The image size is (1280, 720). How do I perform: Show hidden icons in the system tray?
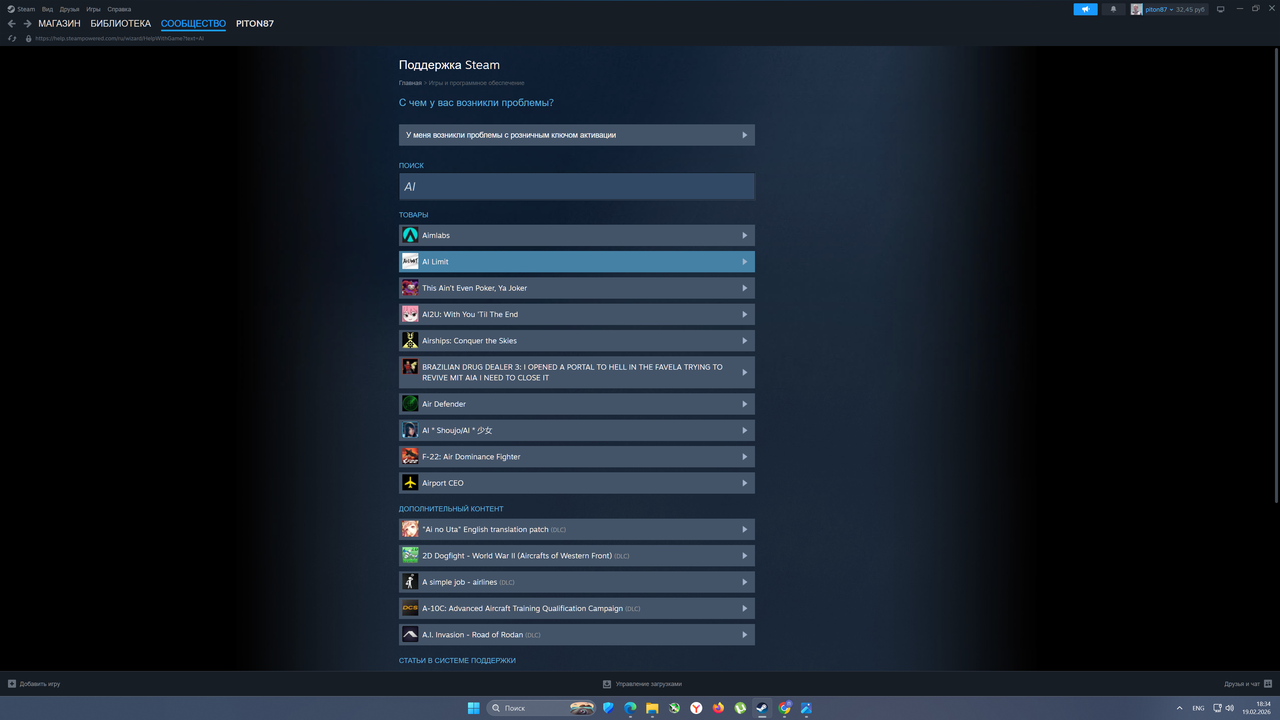pos(1179,708)
